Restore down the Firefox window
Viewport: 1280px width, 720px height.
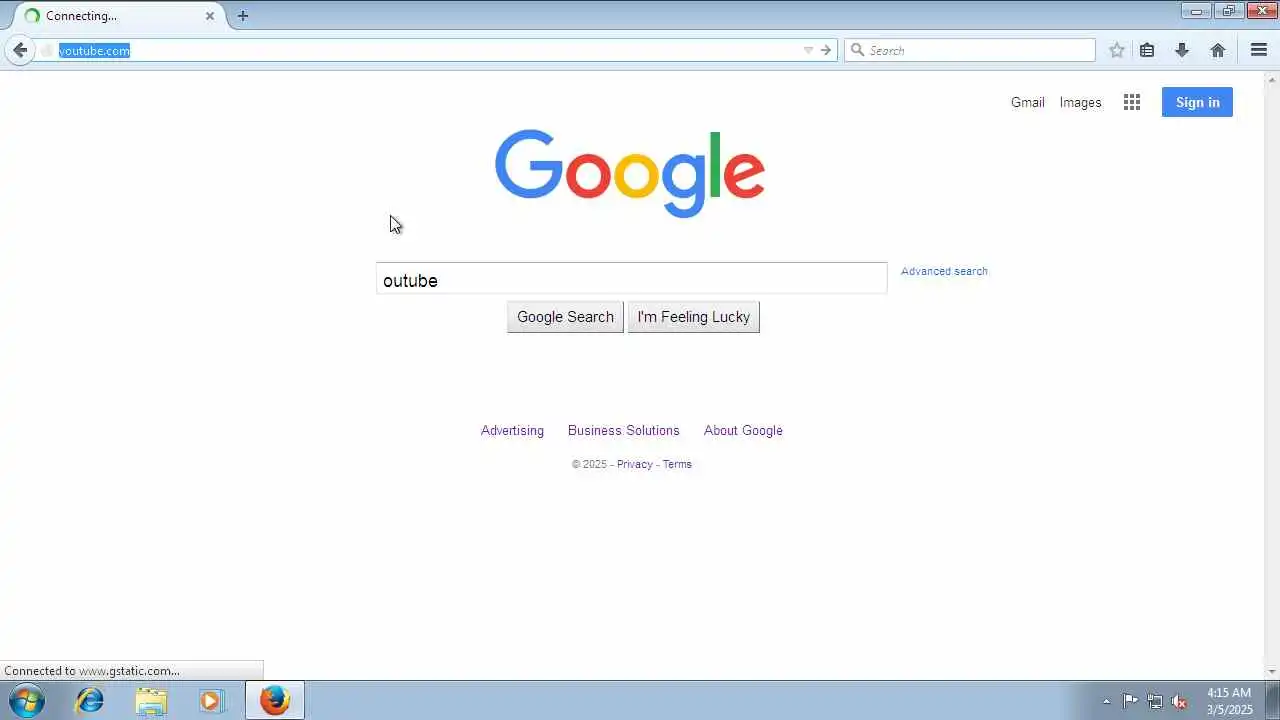1228,11
